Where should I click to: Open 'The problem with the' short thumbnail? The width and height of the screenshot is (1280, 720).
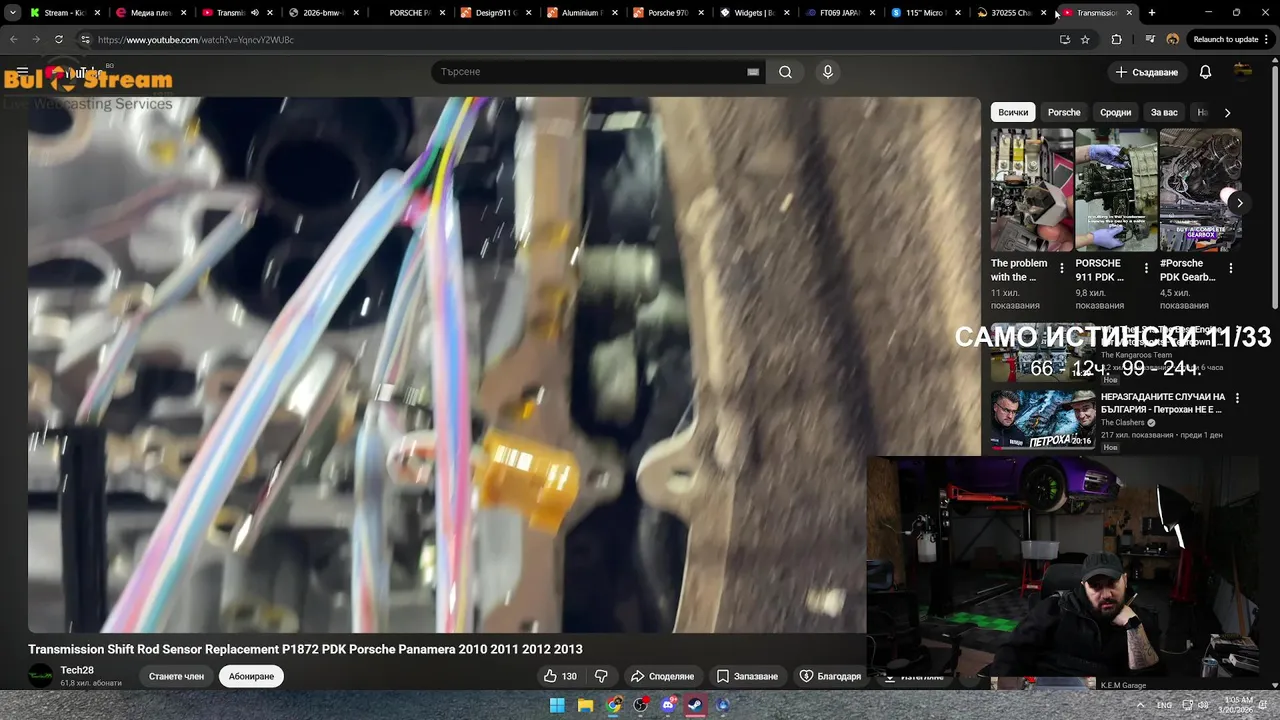pos(1032,190)
